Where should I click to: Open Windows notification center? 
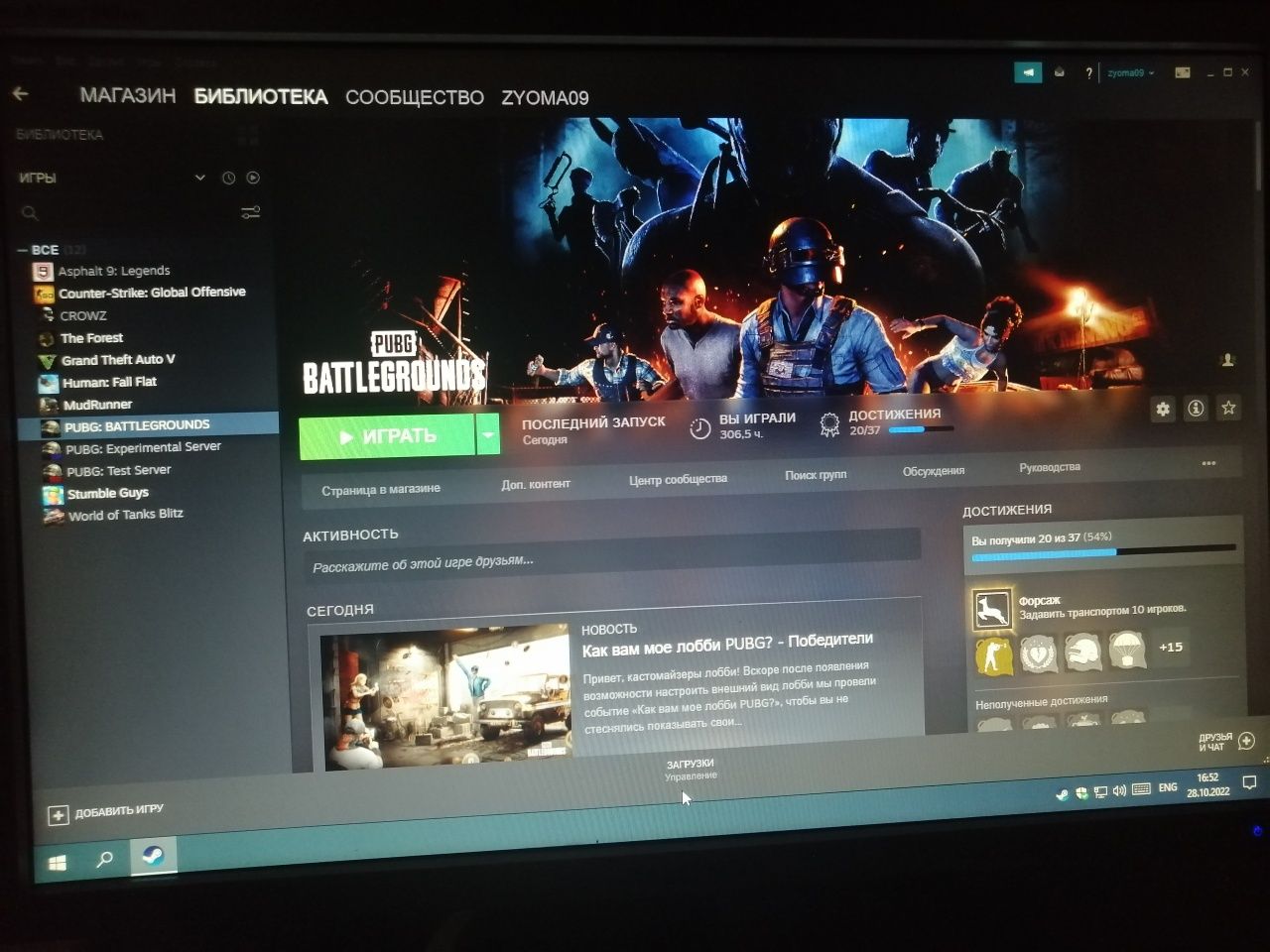[x=1249, y=783]
